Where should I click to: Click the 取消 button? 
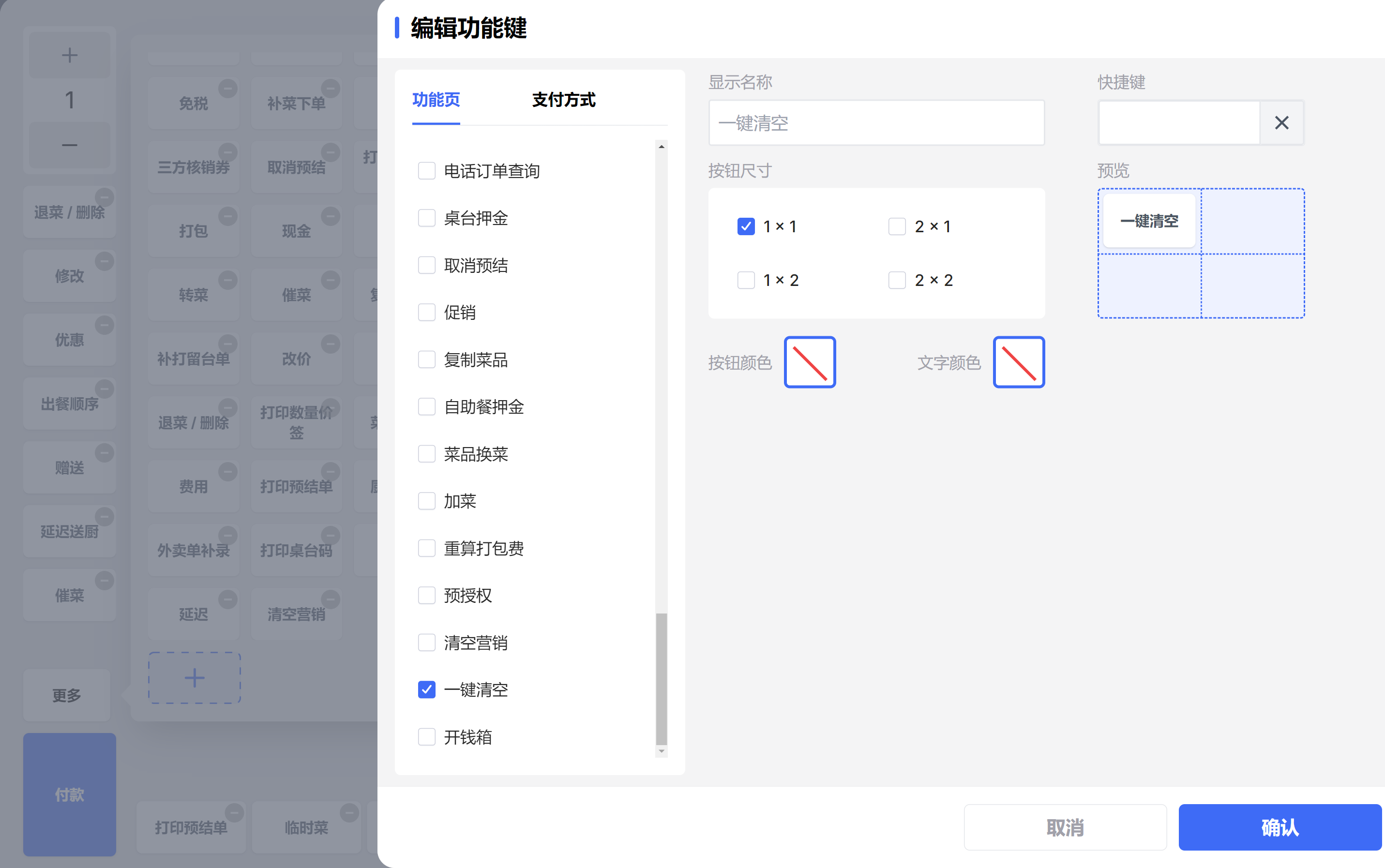1065,827
